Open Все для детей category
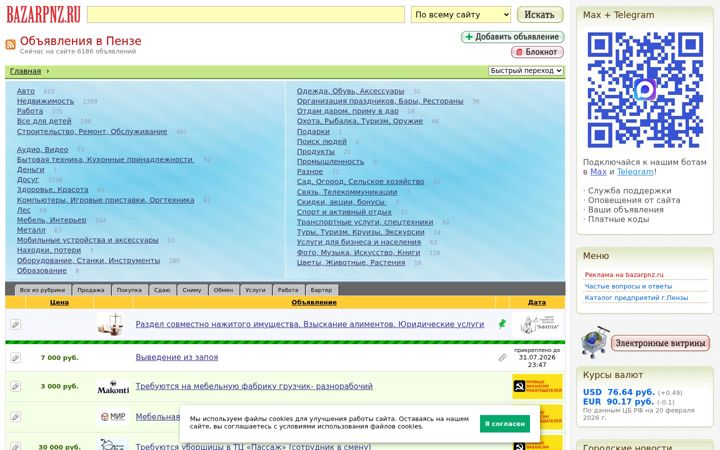720x450 pixels. tap(44, 121)
